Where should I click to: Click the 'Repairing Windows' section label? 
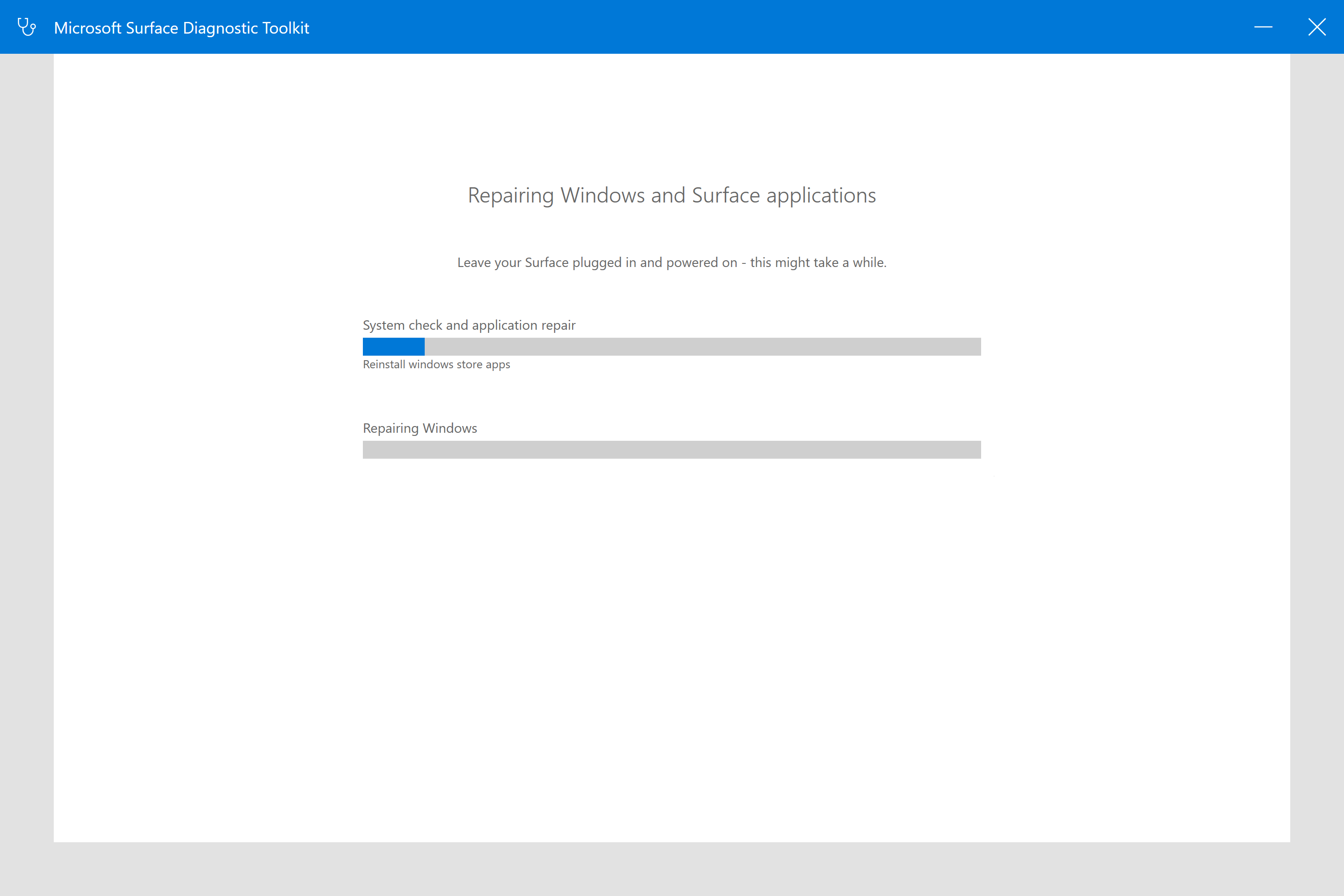pos(419,427)
